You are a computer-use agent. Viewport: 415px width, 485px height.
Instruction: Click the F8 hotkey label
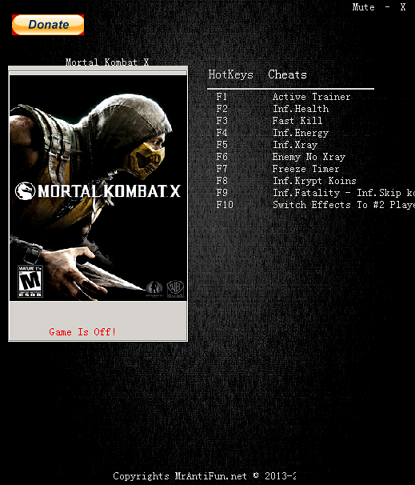222,181
